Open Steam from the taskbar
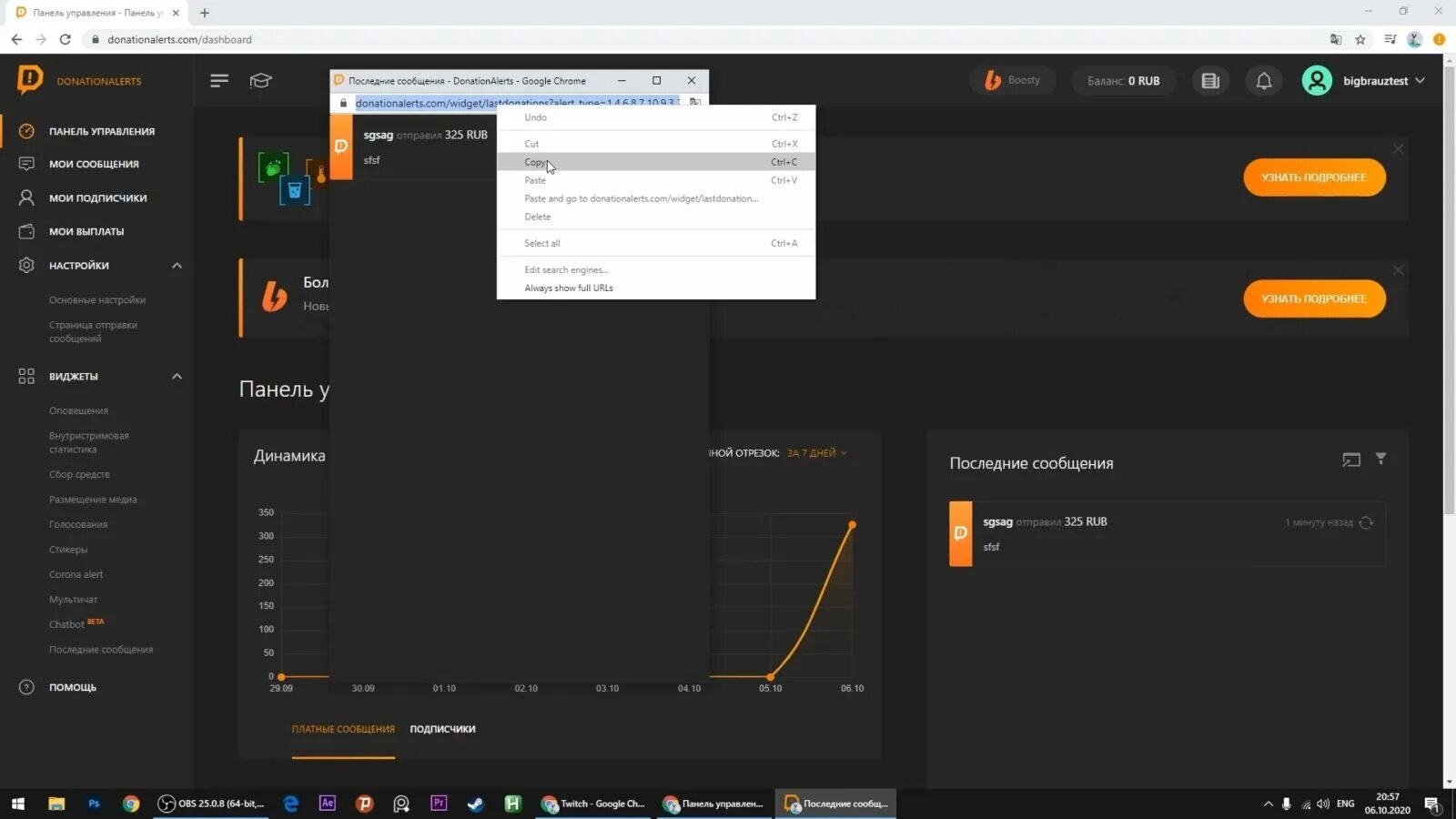Screen dimensions: 1456x819 [475, 804]
